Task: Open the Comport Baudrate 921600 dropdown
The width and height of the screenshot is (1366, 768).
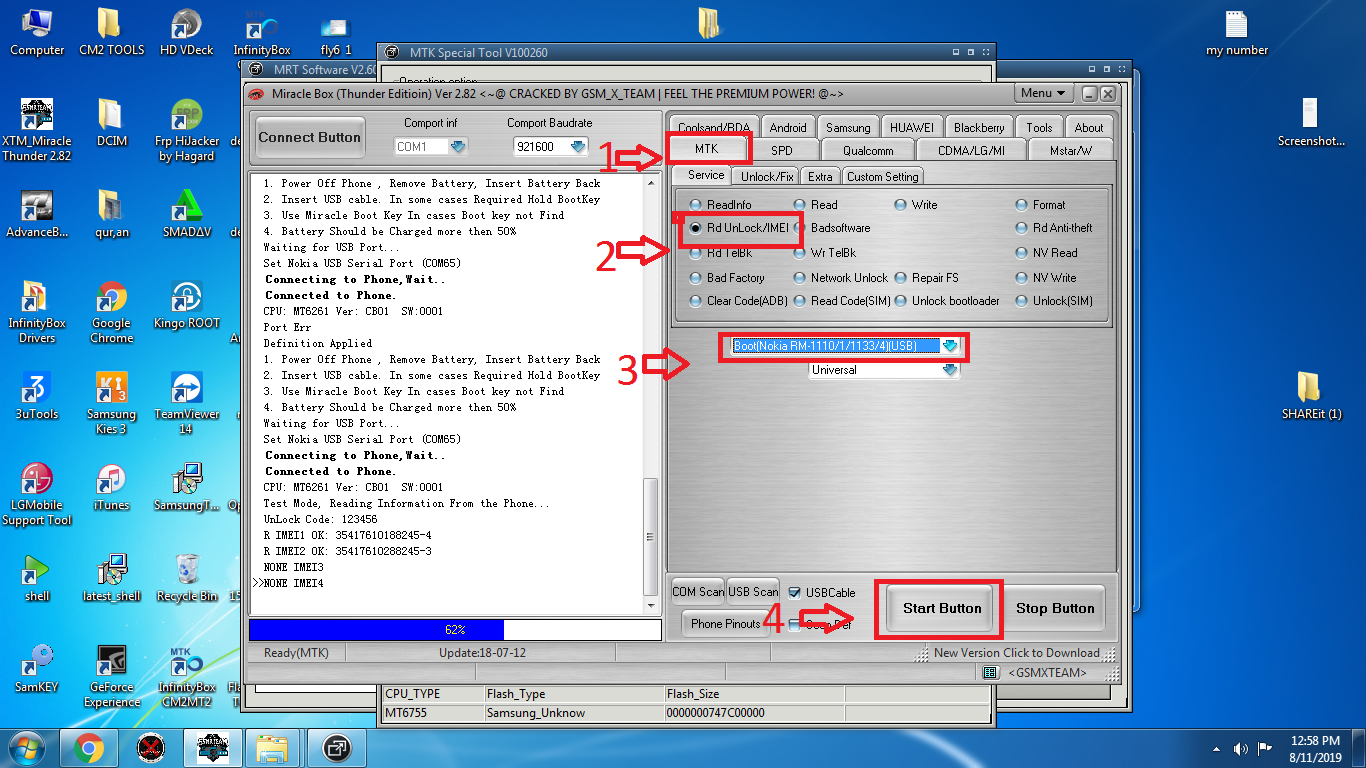Action: [x=578, y=146]
